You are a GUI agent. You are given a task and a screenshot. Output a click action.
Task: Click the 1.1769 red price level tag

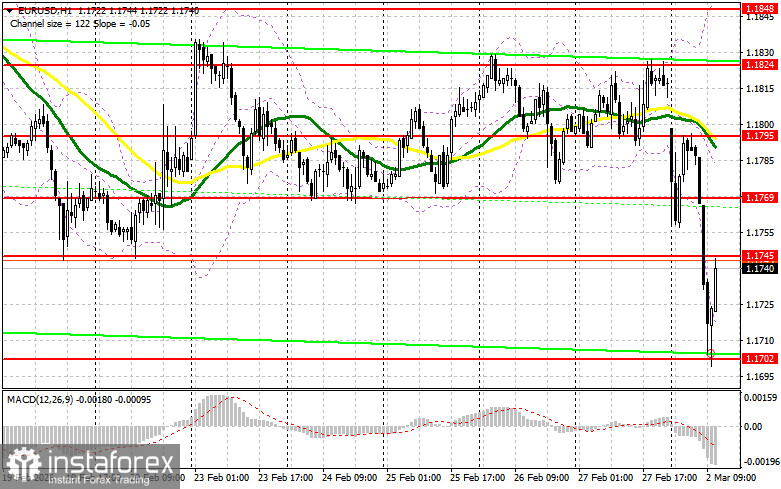pos(760,198)
